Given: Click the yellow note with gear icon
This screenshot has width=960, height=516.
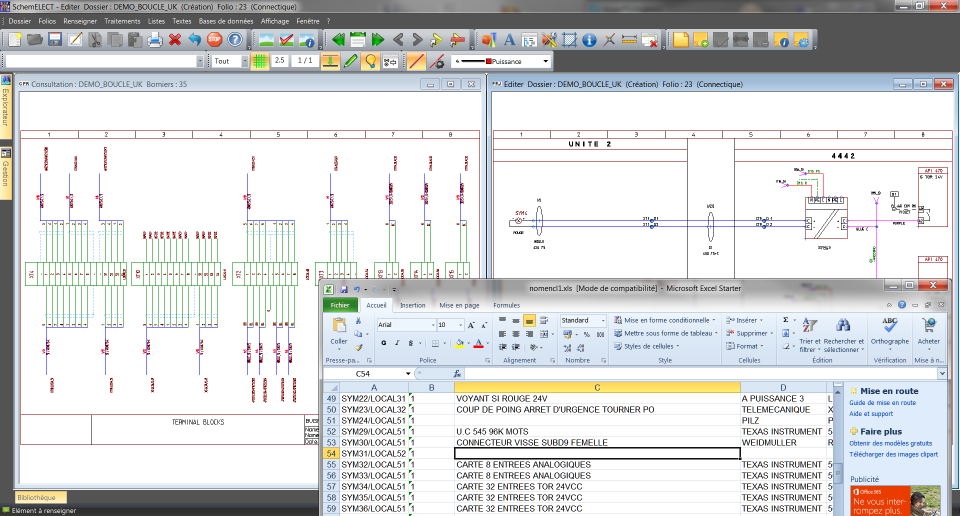Looking at the screenshot, I should 801,40.
